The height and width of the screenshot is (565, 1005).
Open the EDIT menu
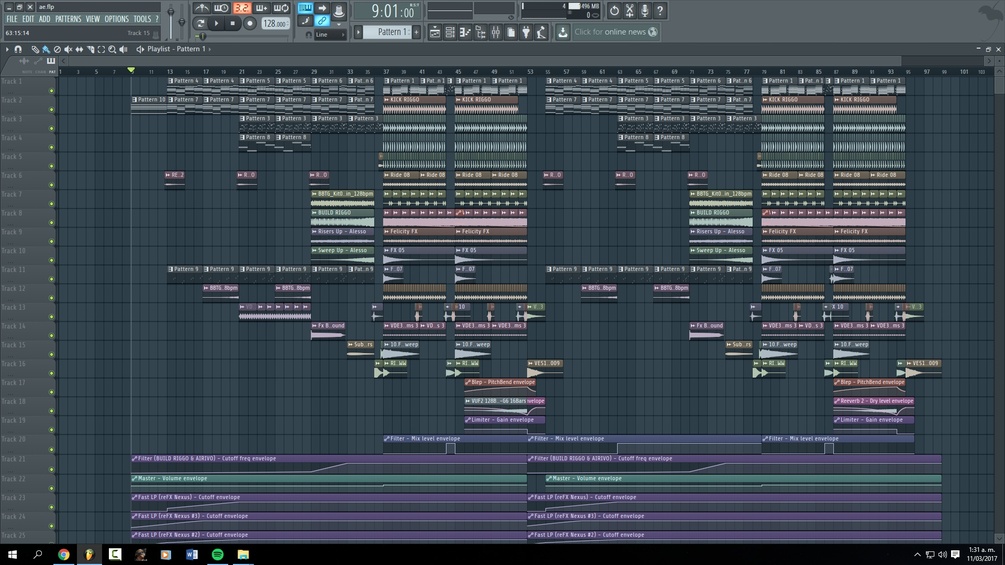(28, 19)
